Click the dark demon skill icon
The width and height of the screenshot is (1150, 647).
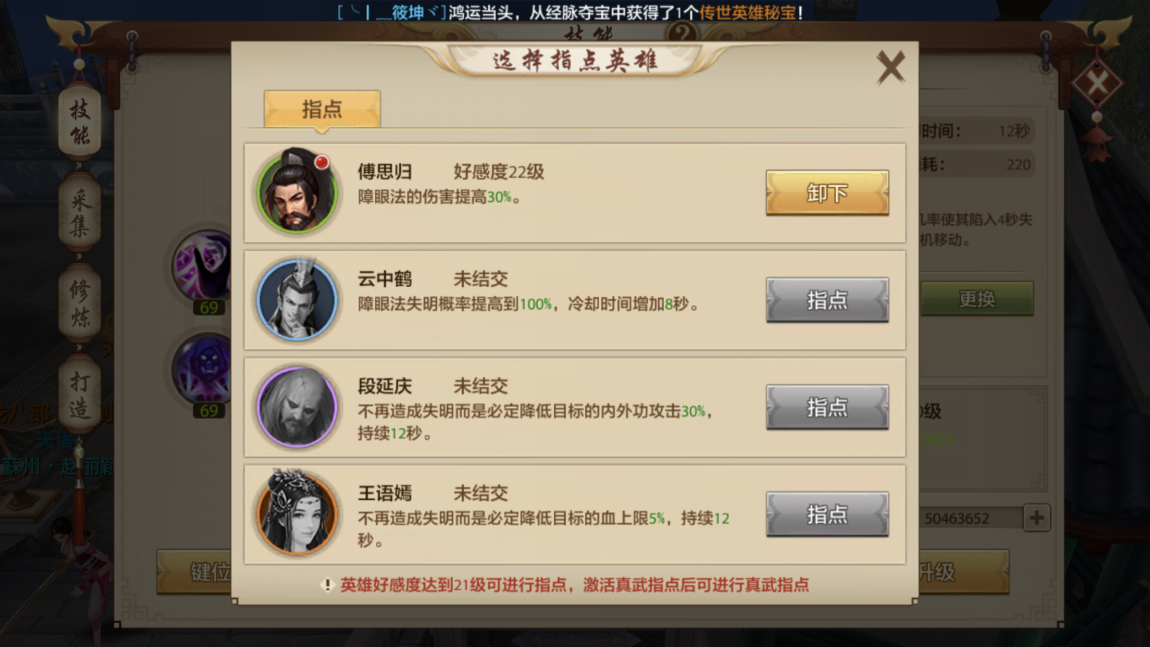click(203, 369)
